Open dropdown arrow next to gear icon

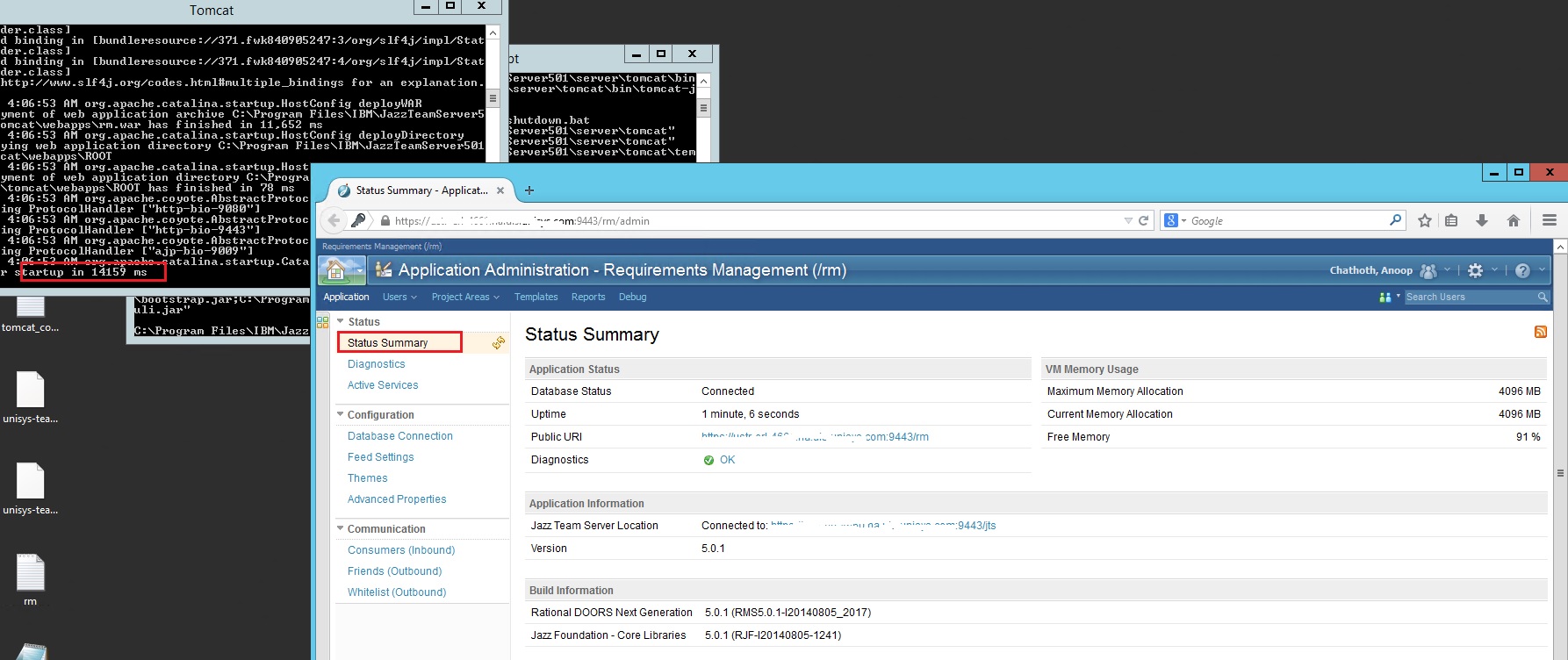pyautogui.click(x=1494, y=270)
